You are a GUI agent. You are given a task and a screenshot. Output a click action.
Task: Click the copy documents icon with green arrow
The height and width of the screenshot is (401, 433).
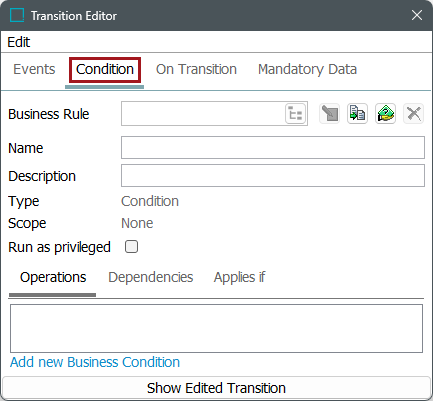click(357, 114)
